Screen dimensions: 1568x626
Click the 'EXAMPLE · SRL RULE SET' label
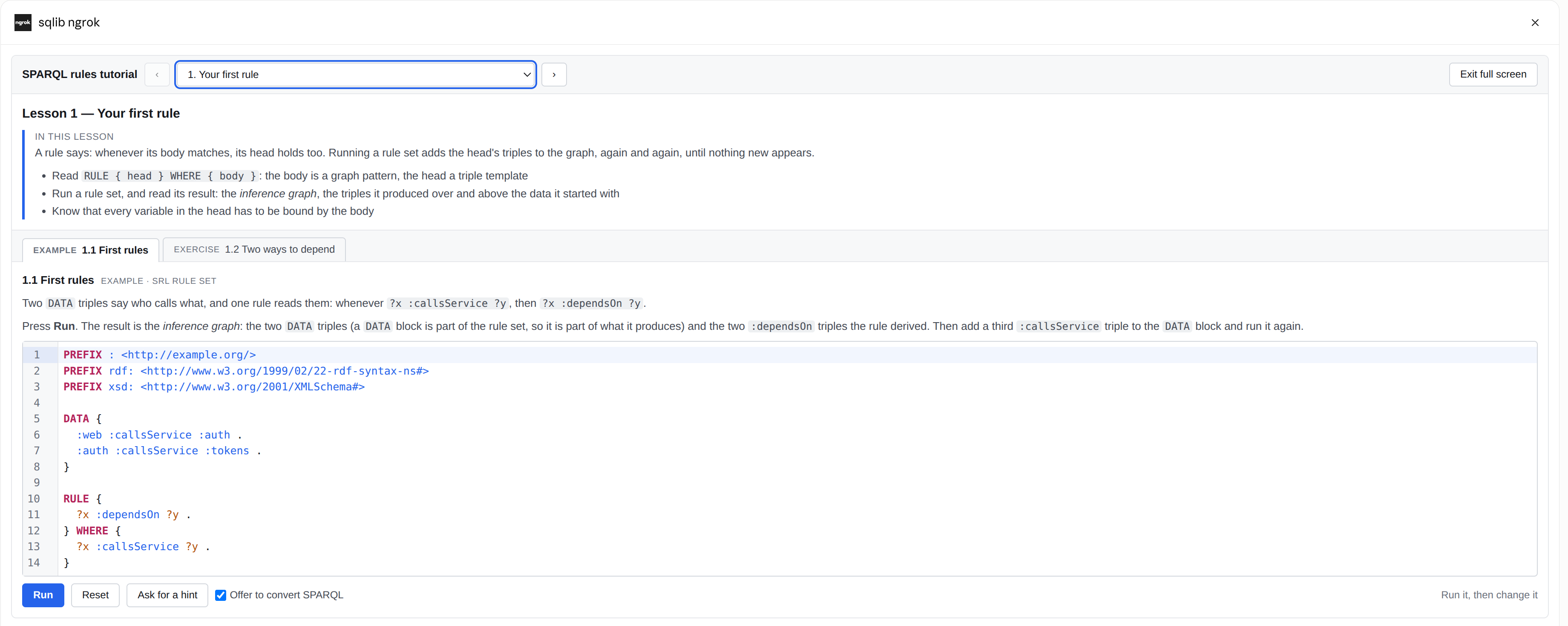point(158,281)
